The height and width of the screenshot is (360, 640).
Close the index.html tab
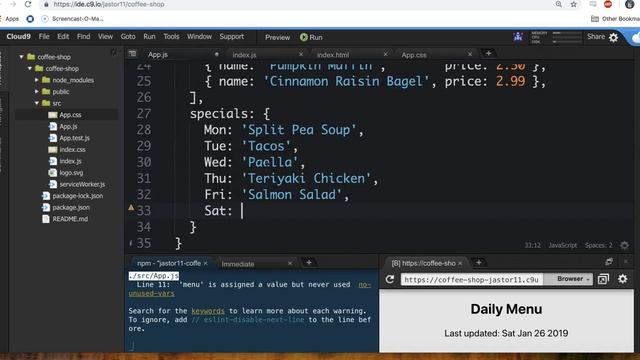point(385,54)
